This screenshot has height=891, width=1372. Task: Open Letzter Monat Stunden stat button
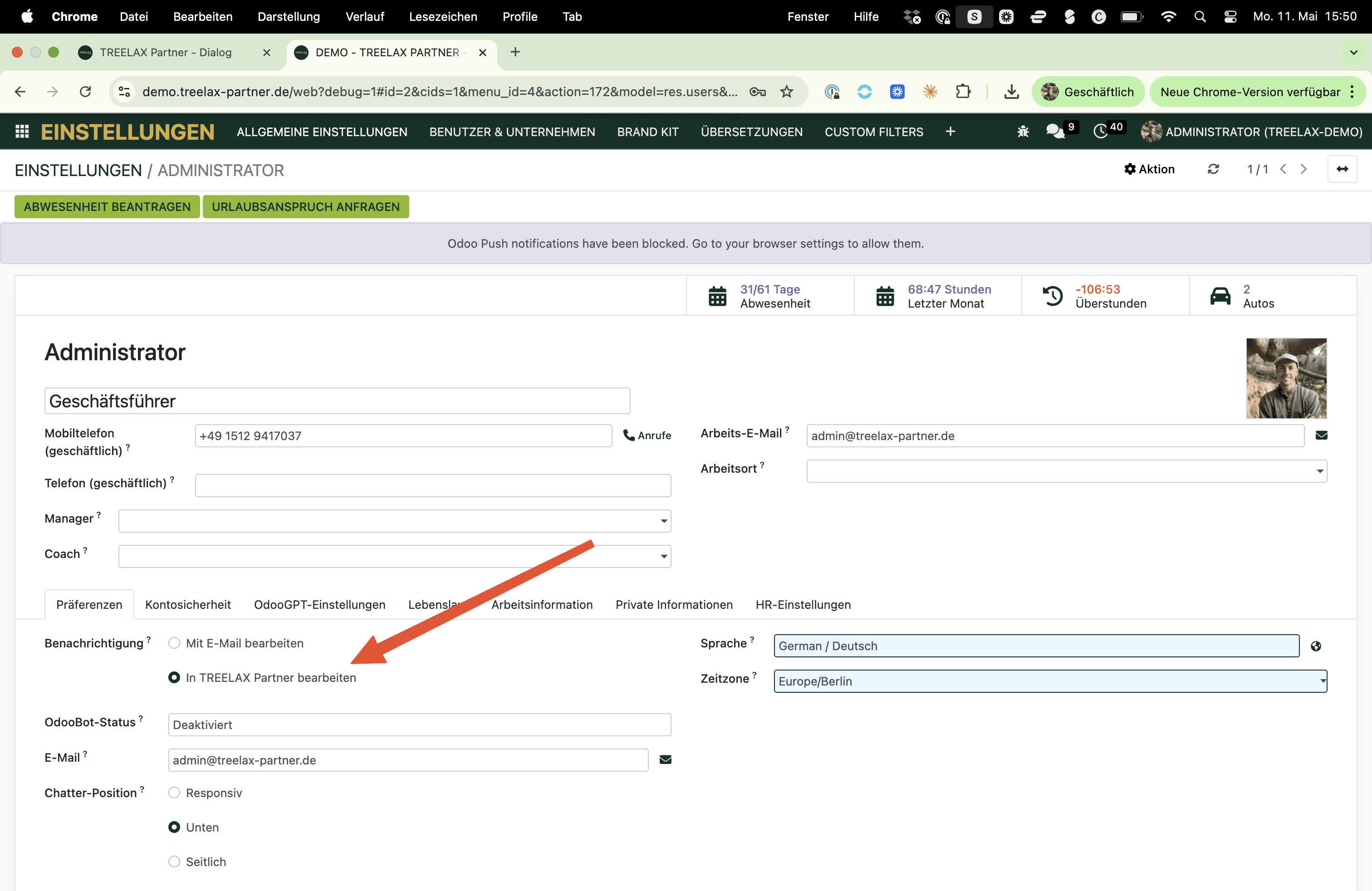pyautogui.click(x=938, y=296)
